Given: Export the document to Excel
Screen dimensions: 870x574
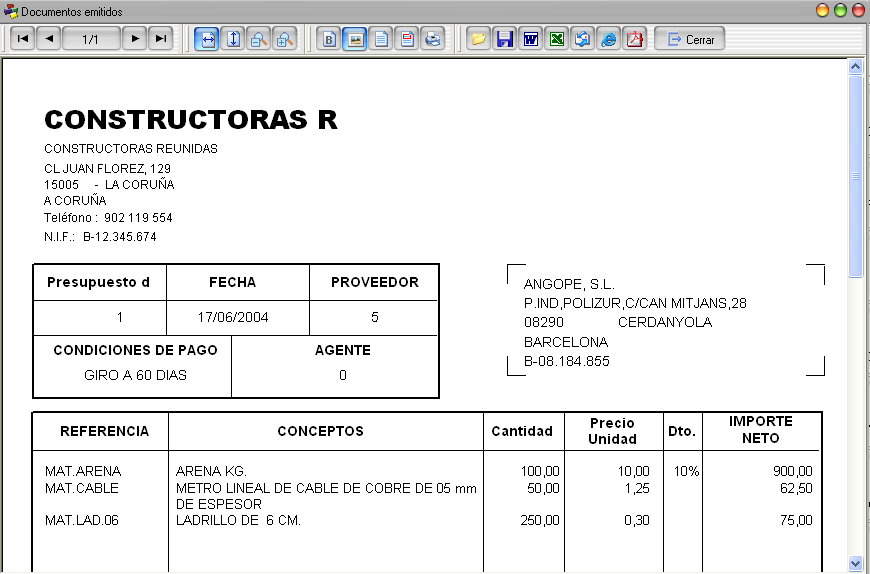Looking at the screenshot, I should tap(557, 39).
